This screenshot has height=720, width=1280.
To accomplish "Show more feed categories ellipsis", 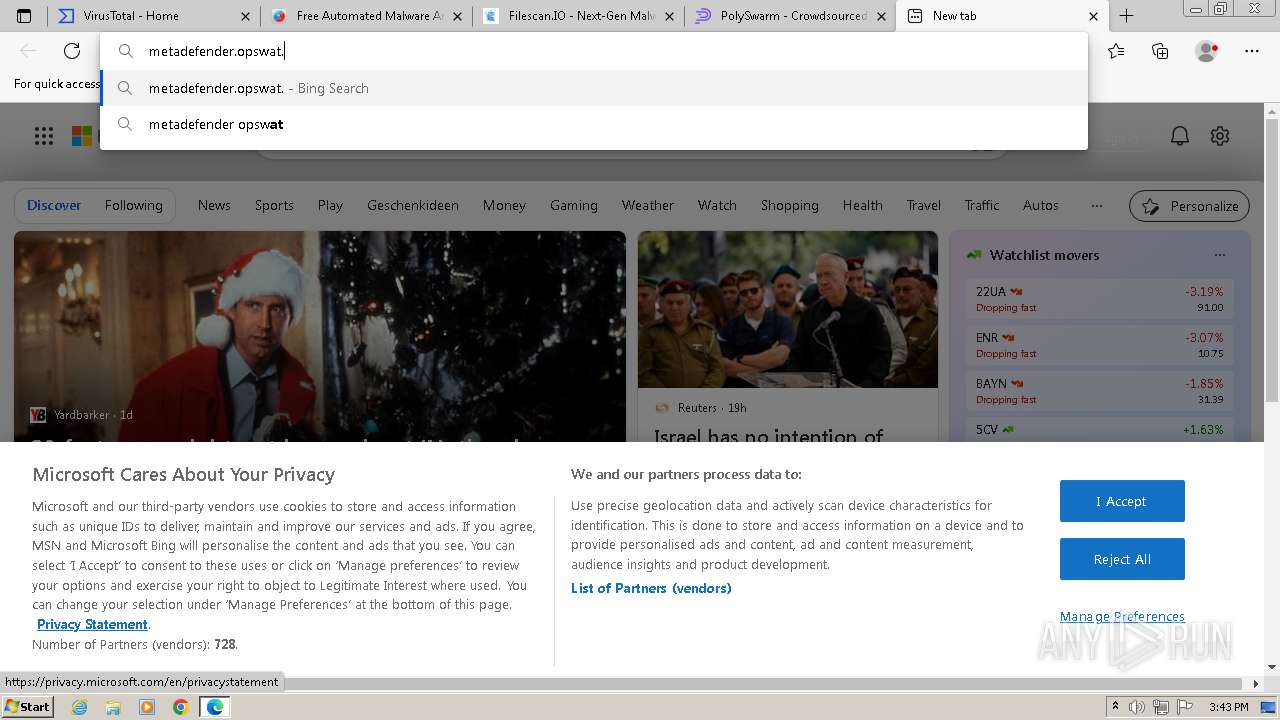I will click(x=1097, y=205).
